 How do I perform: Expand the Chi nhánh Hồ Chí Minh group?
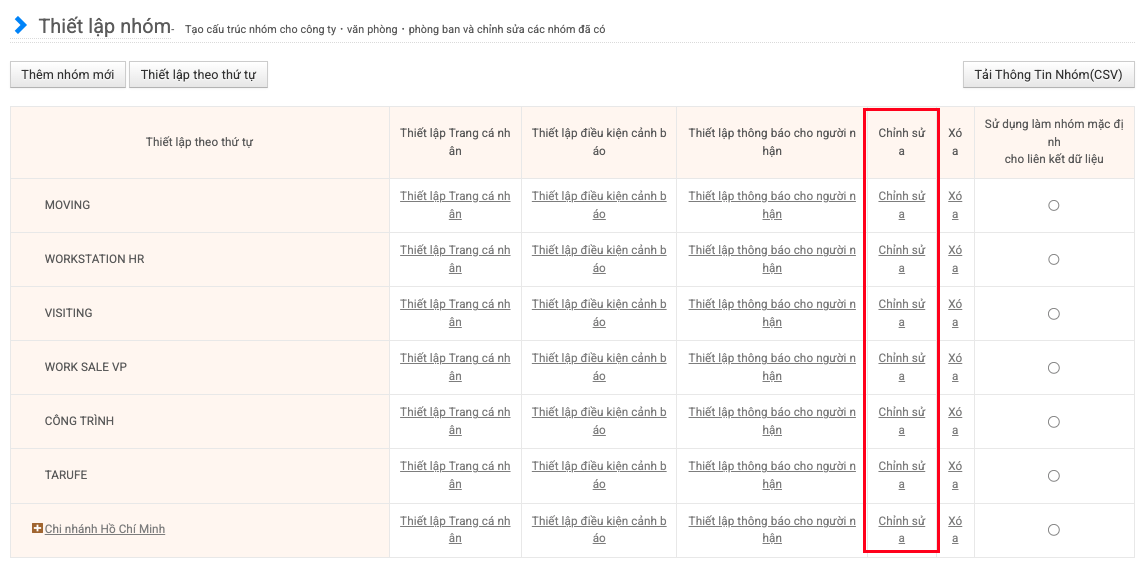tap(37, 528)
